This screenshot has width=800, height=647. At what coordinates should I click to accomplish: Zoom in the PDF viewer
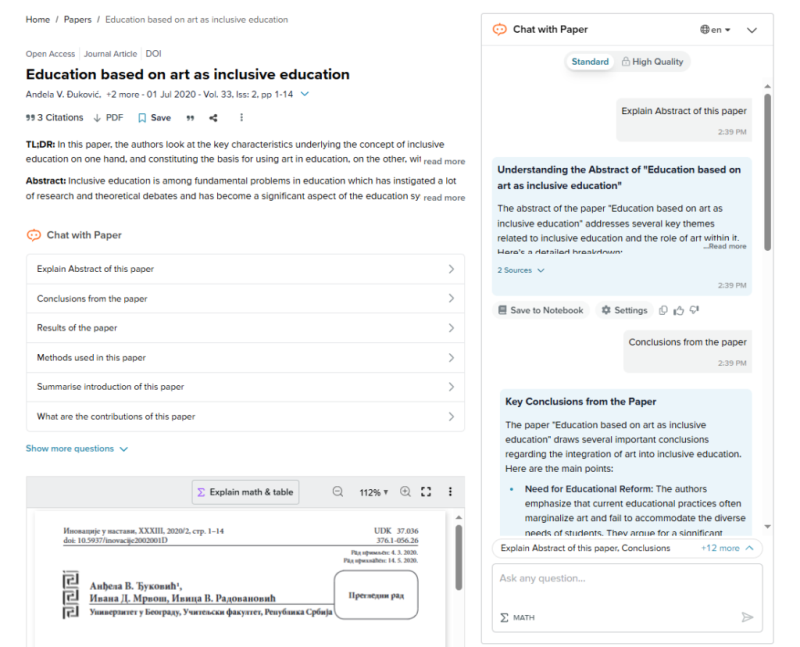[x=405, y=492]
